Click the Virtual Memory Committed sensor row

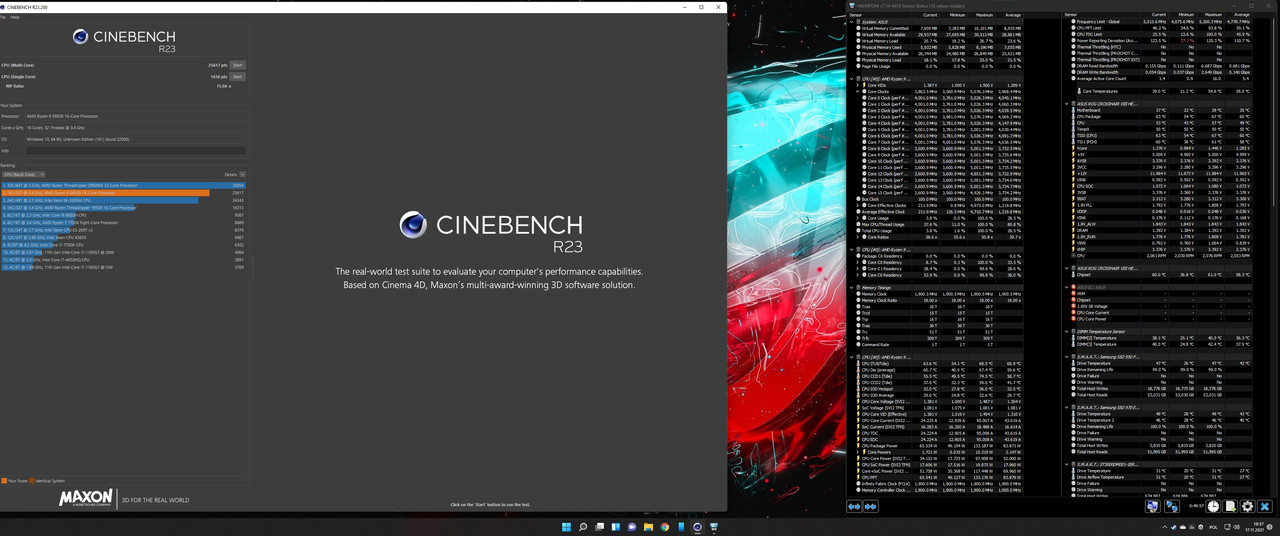click(x=938, y=28)
